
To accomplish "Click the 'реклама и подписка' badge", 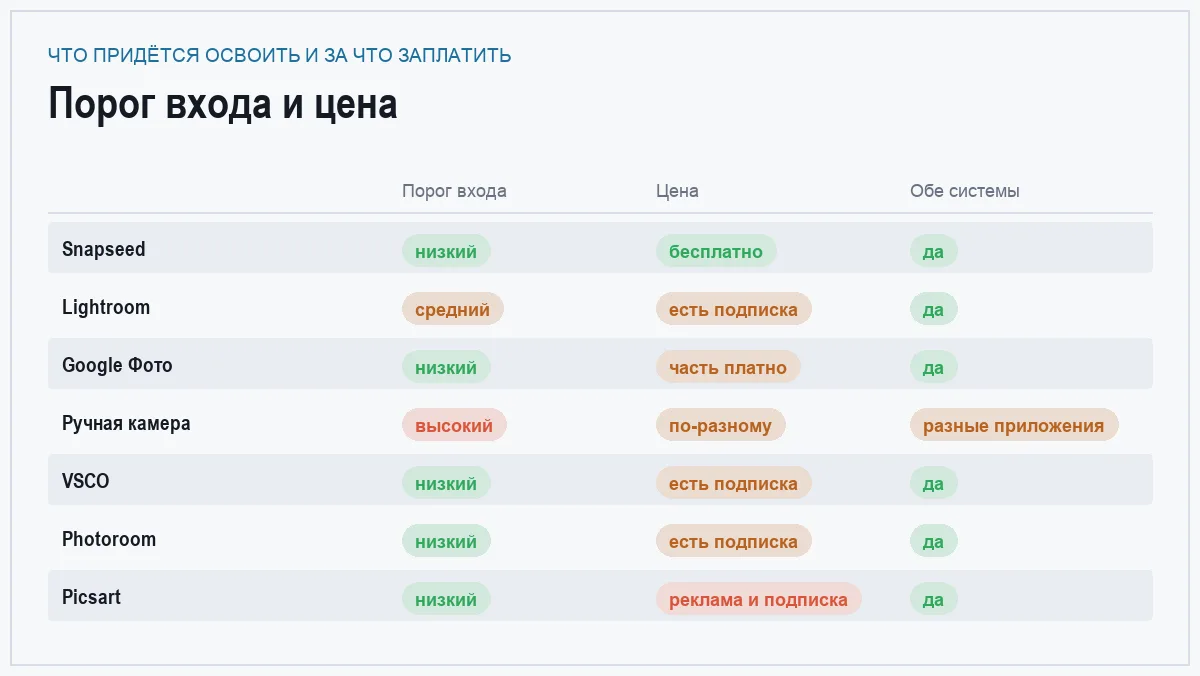I will (759, 599).
